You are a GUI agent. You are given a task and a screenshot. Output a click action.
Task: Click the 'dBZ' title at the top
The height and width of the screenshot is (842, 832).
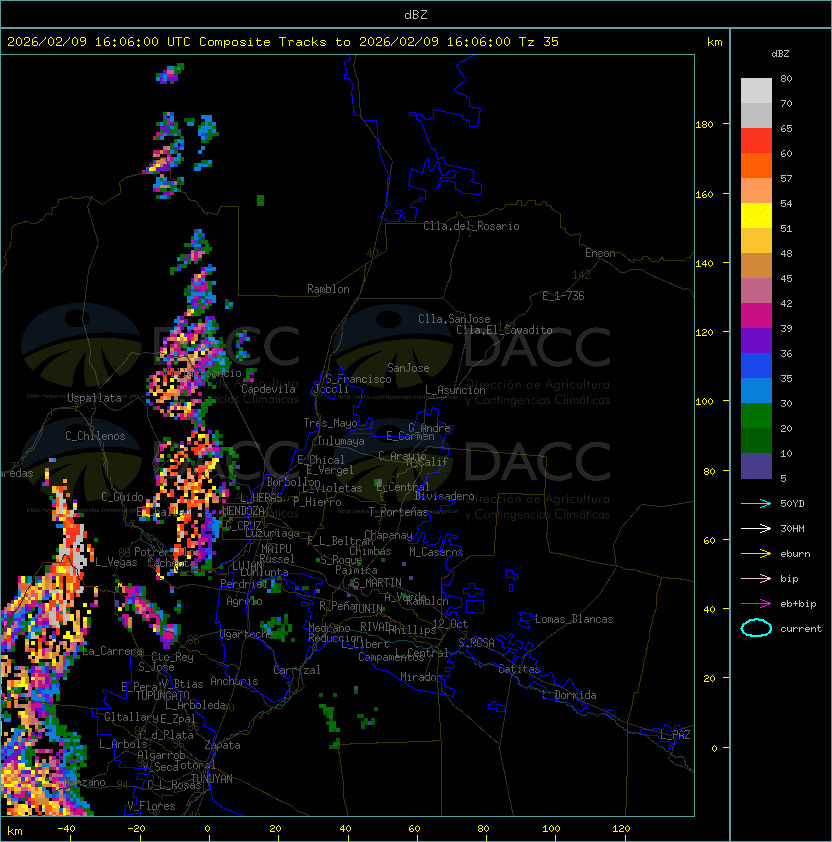[416, 14]
